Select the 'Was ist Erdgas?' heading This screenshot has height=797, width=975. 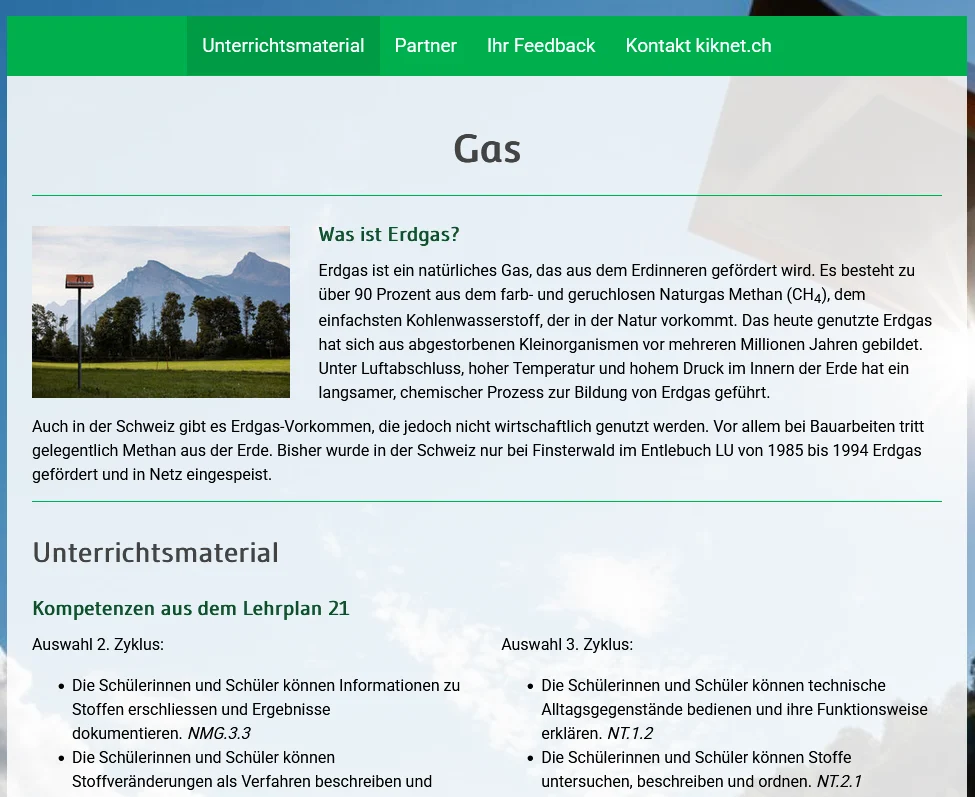point(388,234)
